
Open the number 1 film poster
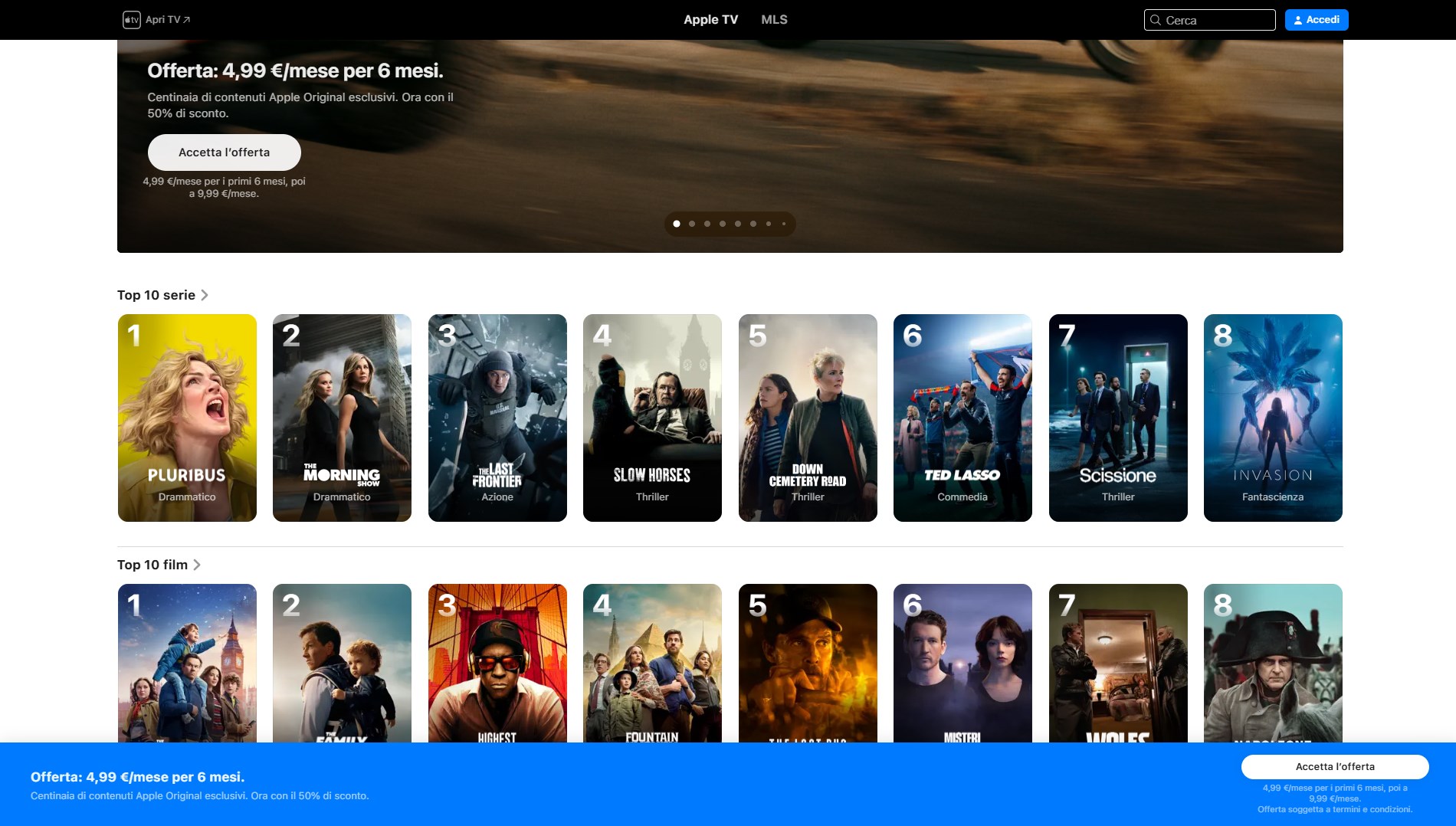click(x=187, y=663)
